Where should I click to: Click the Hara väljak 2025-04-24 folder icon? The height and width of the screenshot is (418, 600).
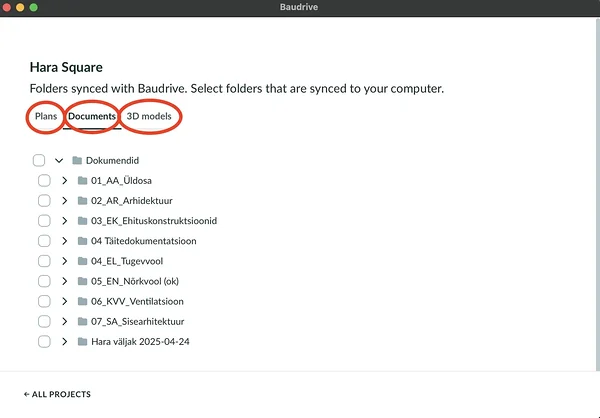click(82, 342)
